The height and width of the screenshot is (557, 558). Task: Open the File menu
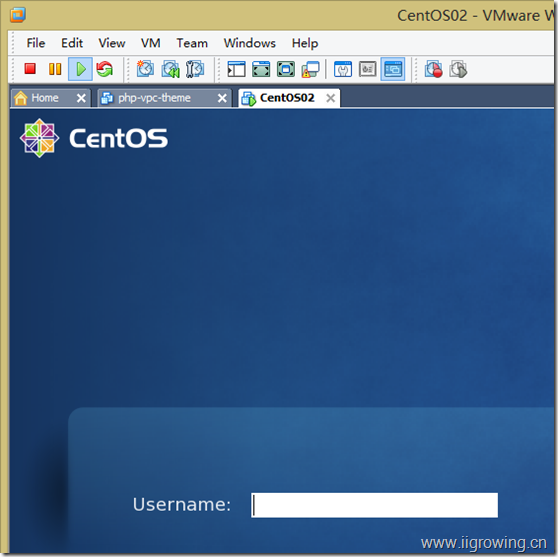click(36, 43)
